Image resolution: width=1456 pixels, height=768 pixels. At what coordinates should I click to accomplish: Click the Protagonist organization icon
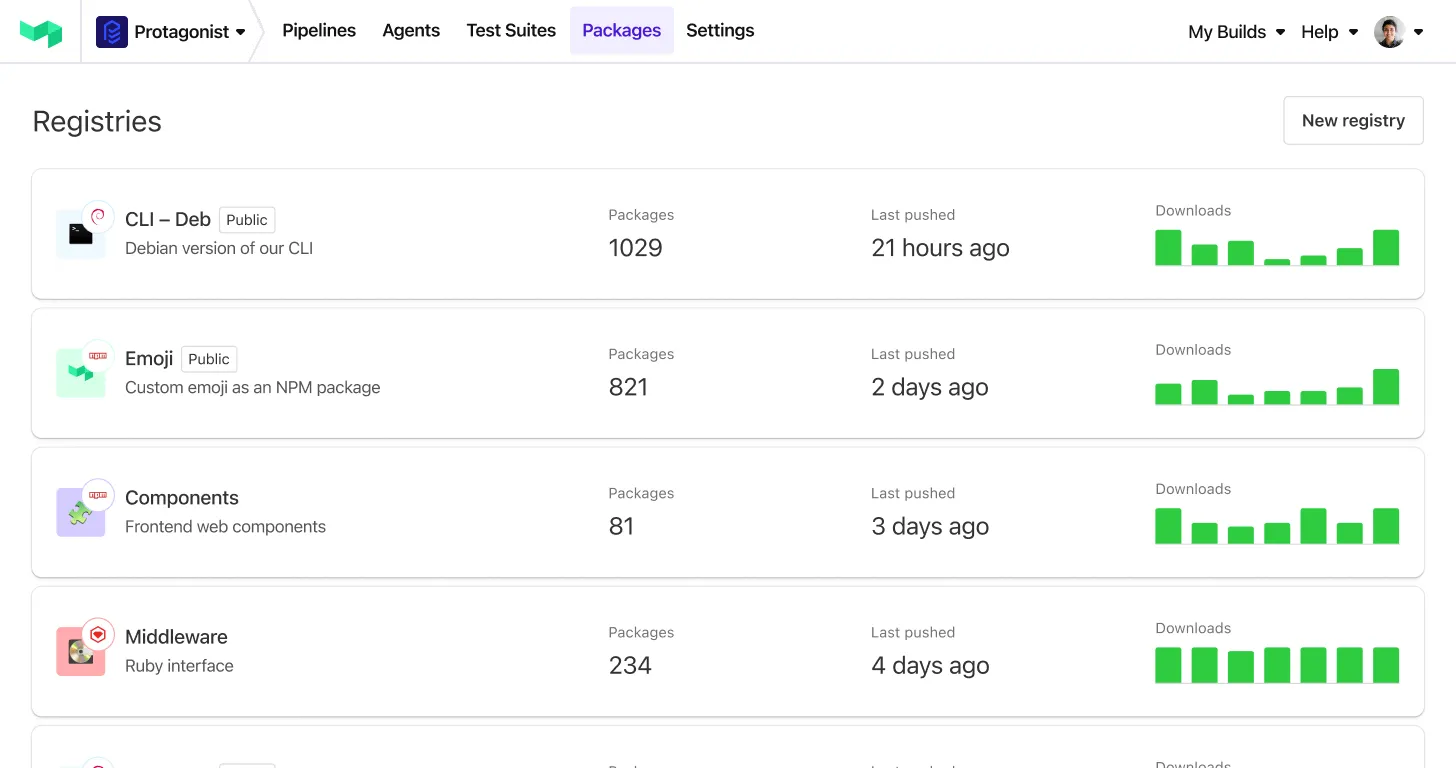click(112, 32)
